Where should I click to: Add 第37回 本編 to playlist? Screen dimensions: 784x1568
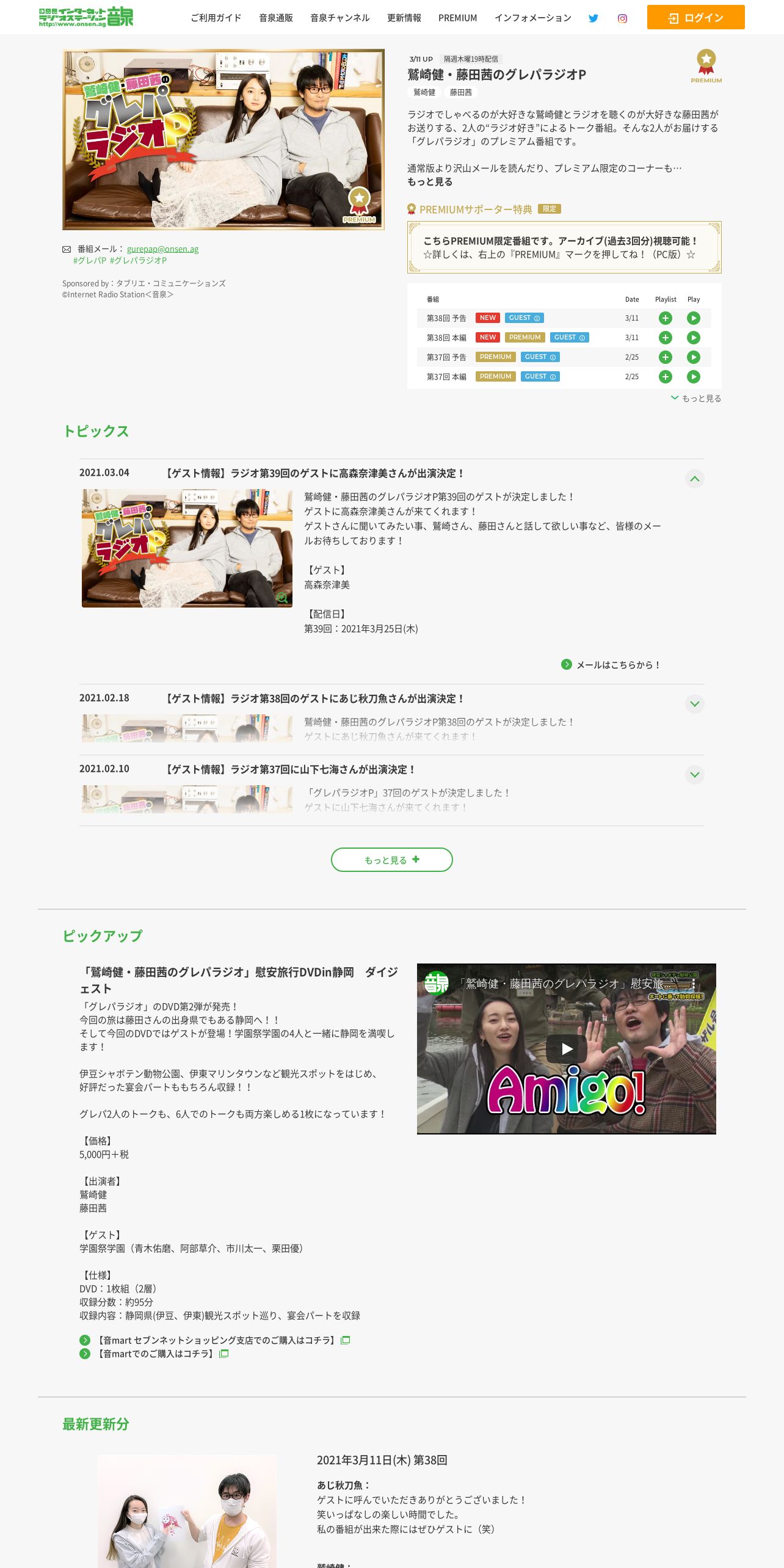(666, 377)
